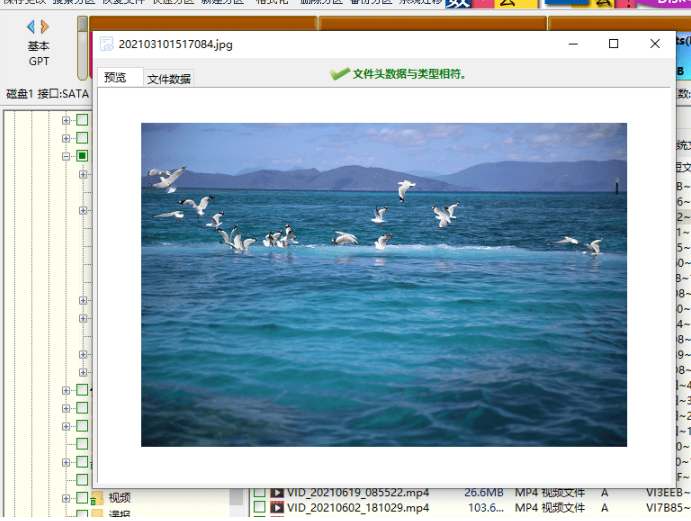Maximize the image preview dialog
691x521 pixels.
tap(613, 44)
